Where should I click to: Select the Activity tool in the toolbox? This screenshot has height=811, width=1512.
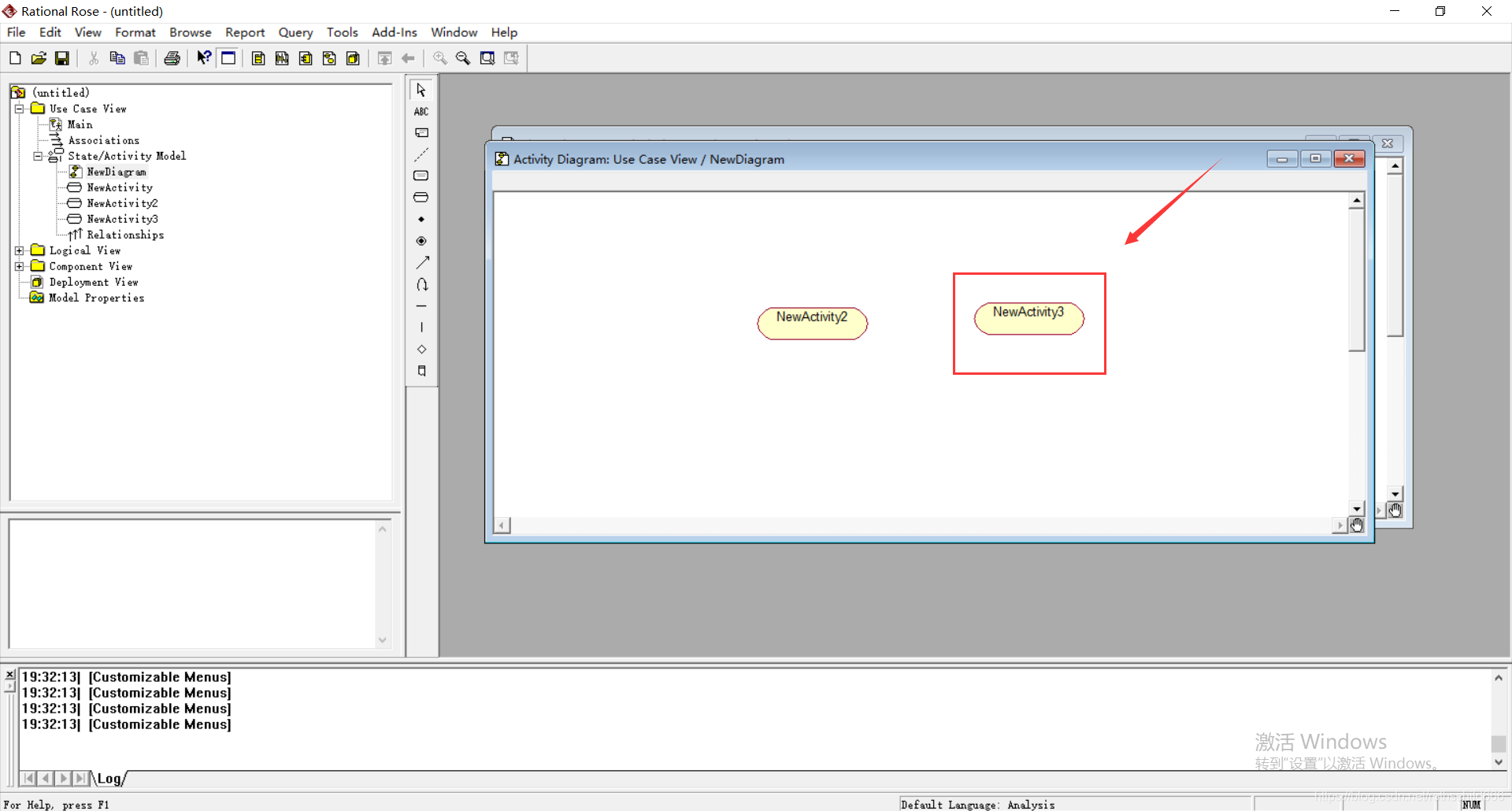(421, 198)
